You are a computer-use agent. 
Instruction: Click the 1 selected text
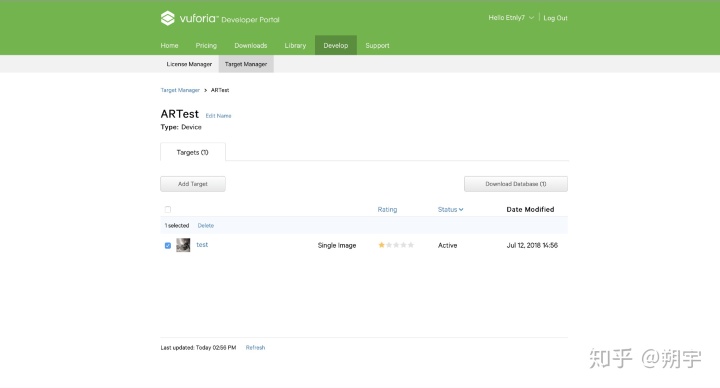(x=177, y=225)
